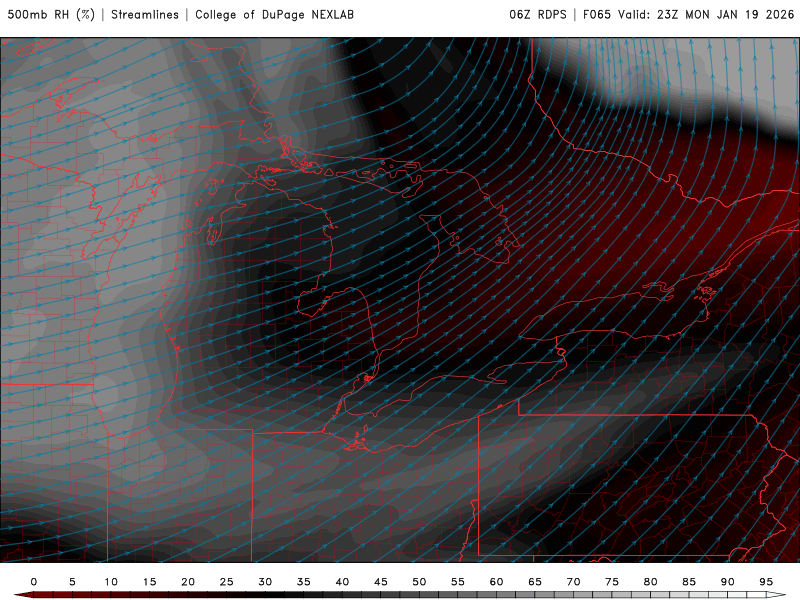Click the colorbar label '65'
Viewport: 800px width, 600px height.
coord(535,582)
